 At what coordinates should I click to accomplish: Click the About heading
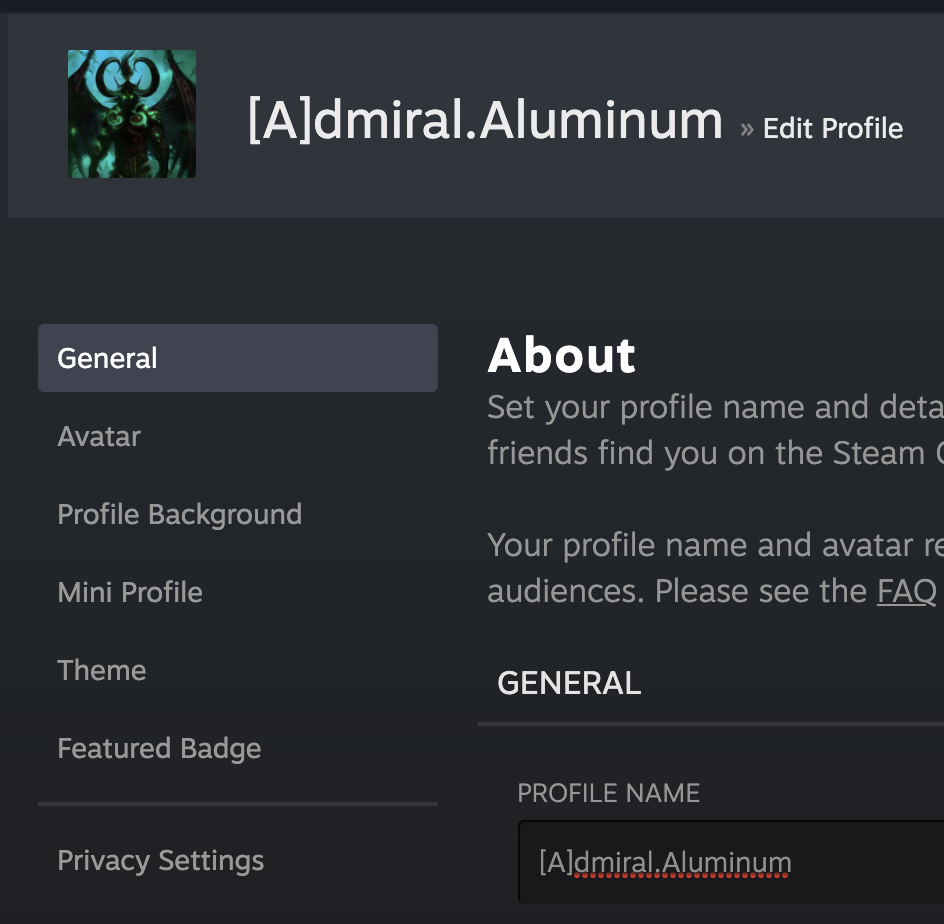(561, 356)
